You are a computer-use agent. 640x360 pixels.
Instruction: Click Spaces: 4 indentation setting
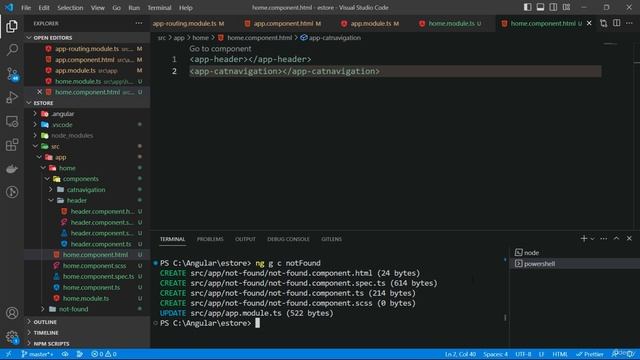[x=496, y=354]
